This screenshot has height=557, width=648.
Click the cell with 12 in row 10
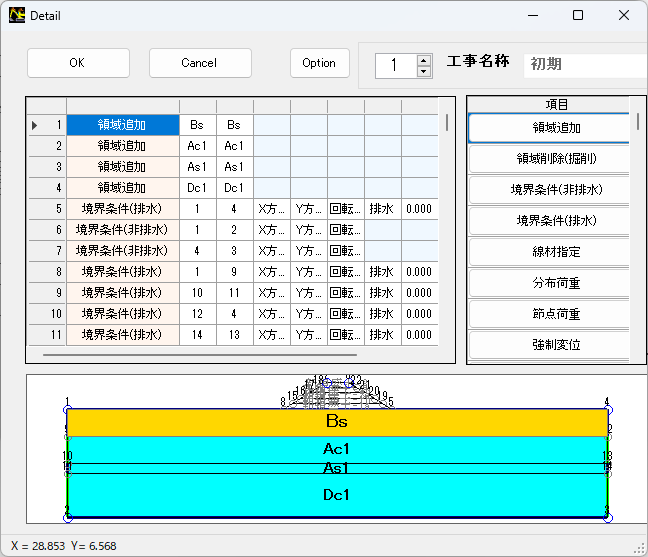pyautogui.click(x=198, y=314)
